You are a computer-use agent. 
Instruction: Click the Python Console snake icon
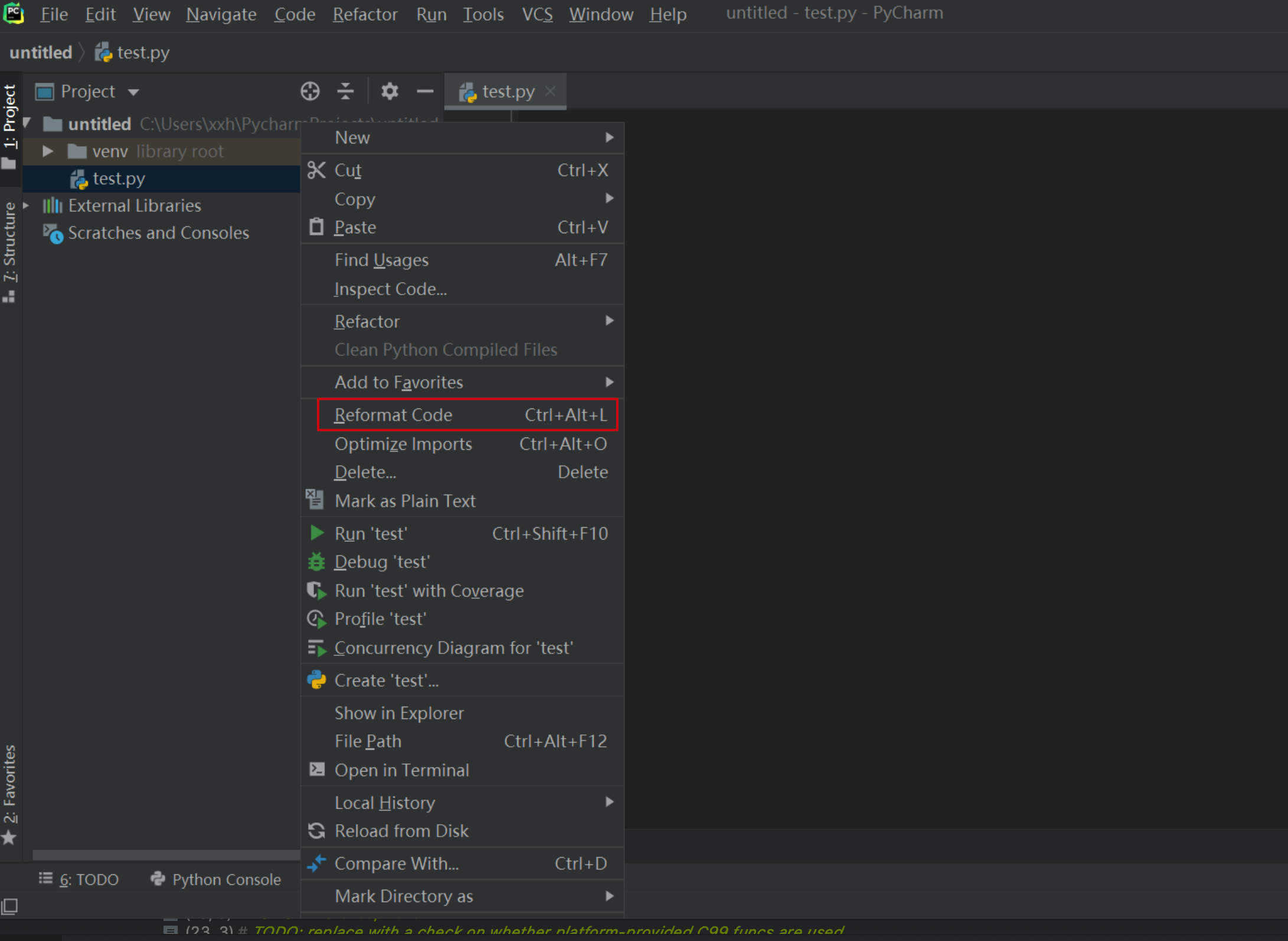click(158, 878)
